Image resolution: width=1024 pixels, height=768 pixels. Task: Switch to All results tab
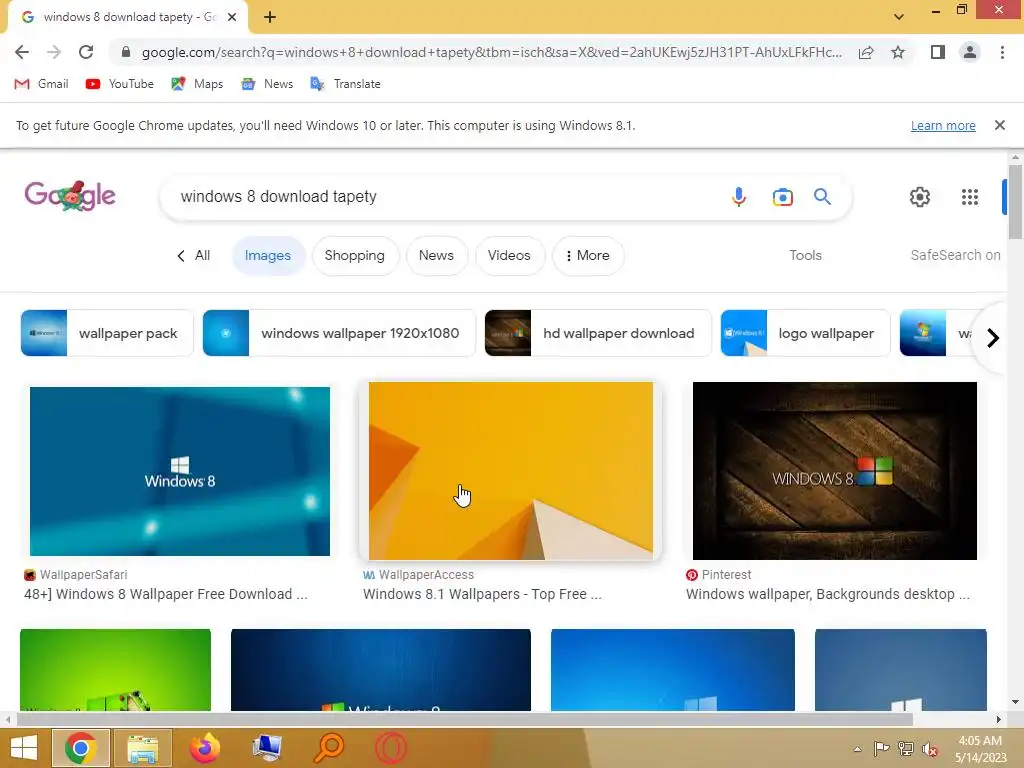[194, 255]
